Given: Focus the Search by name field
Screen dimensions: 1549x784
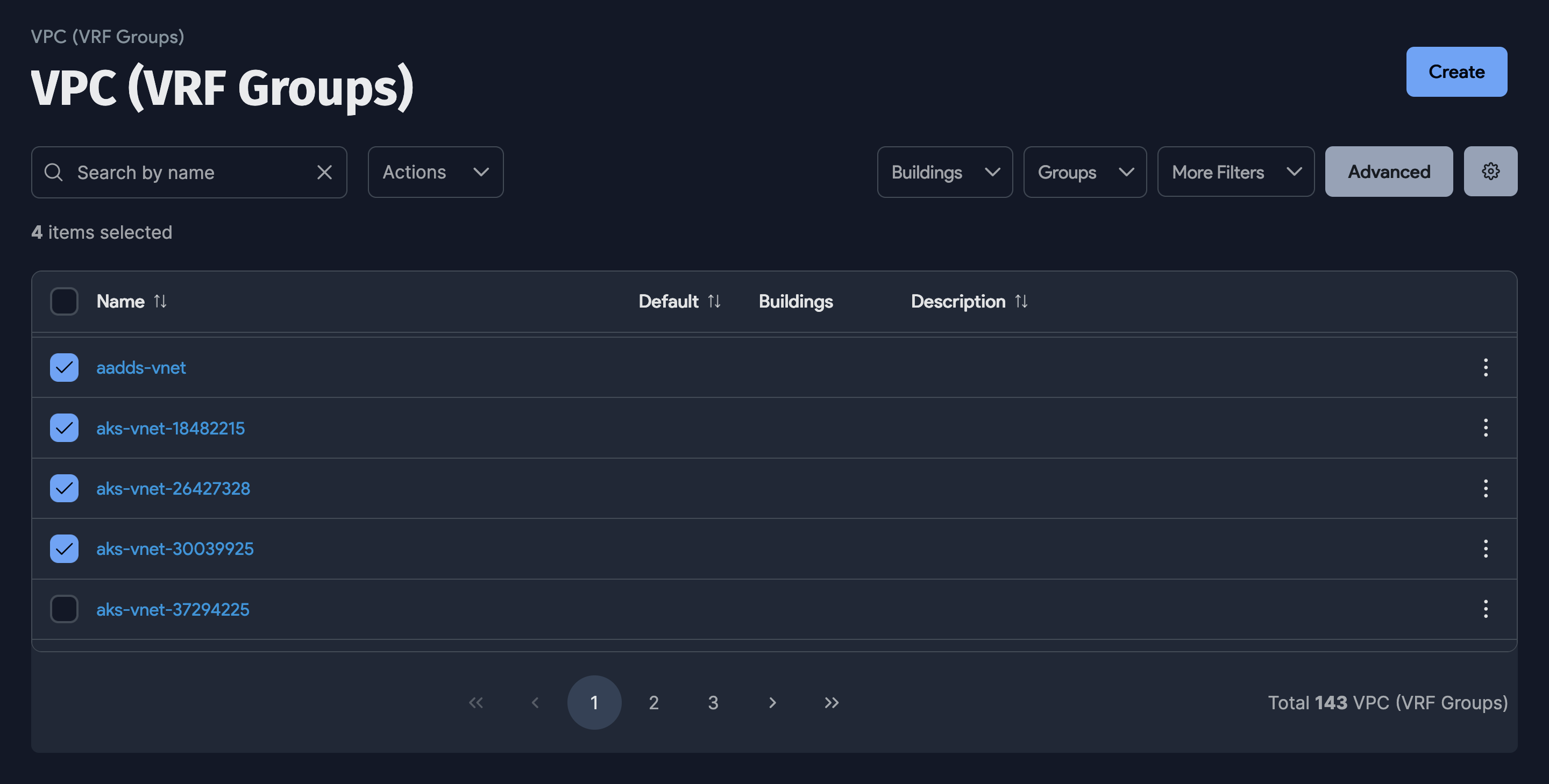Looking at the screenshot, I should pos(187,173).
